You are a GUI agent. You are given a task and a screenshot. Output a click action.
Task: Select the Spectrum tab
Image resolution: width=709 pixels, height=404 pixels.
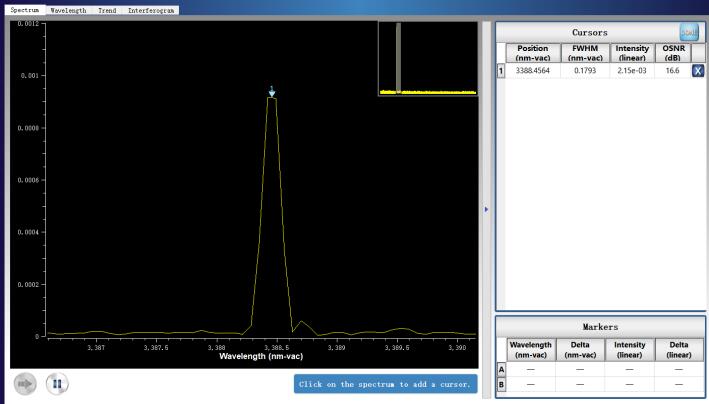point(25,9)
